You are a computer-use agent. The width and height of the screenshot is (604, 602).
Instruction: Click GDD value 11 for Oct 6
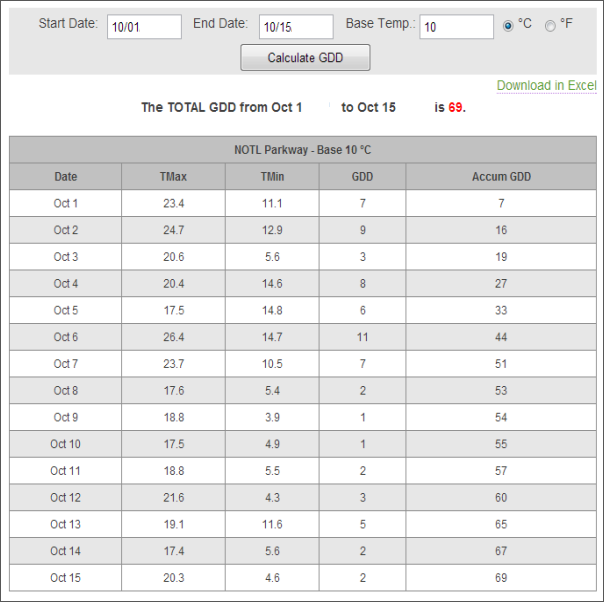[x=362, y=337]
